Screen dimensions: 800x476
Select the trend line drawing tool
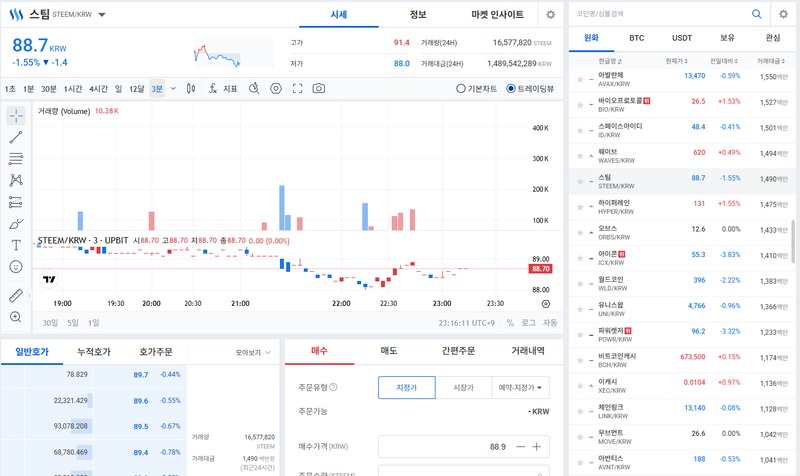coord(16,138)
